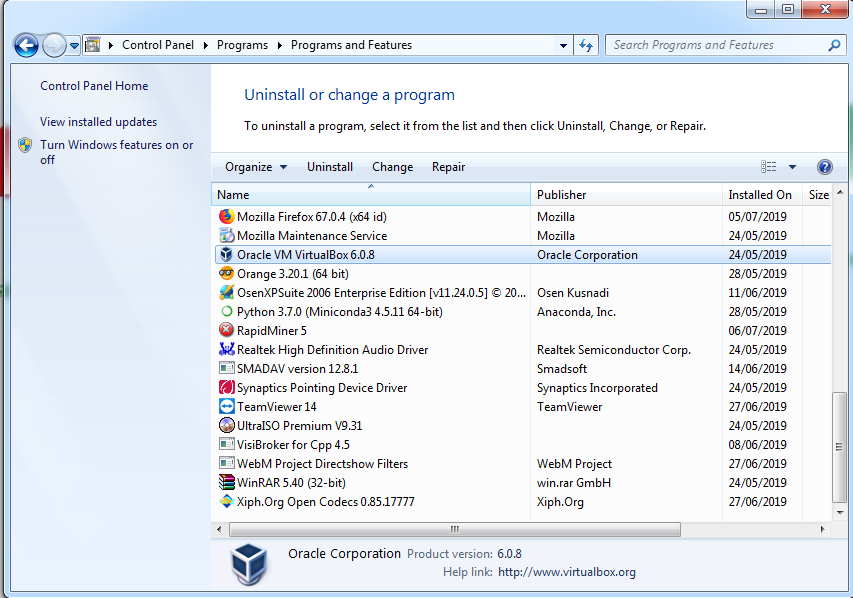Click the UltraISO Premium icon

[224, 425]
